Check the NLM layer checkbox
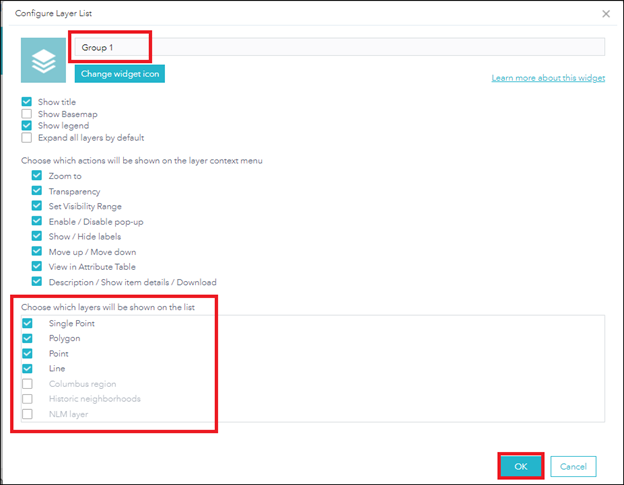Screen dimensions: 624x485 [27, 414]
